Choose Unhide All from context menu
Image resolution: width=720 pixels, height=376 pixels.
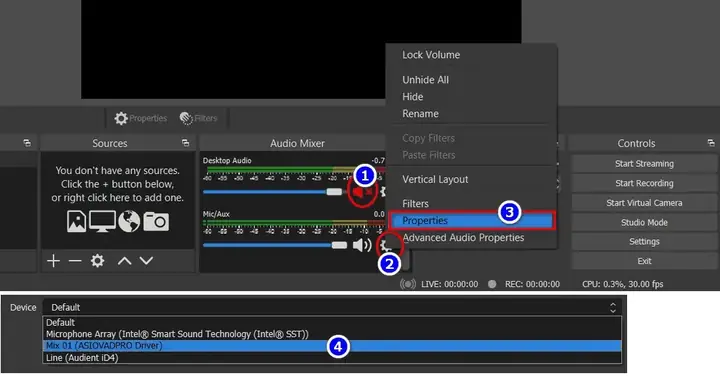(x=425, y=79)
